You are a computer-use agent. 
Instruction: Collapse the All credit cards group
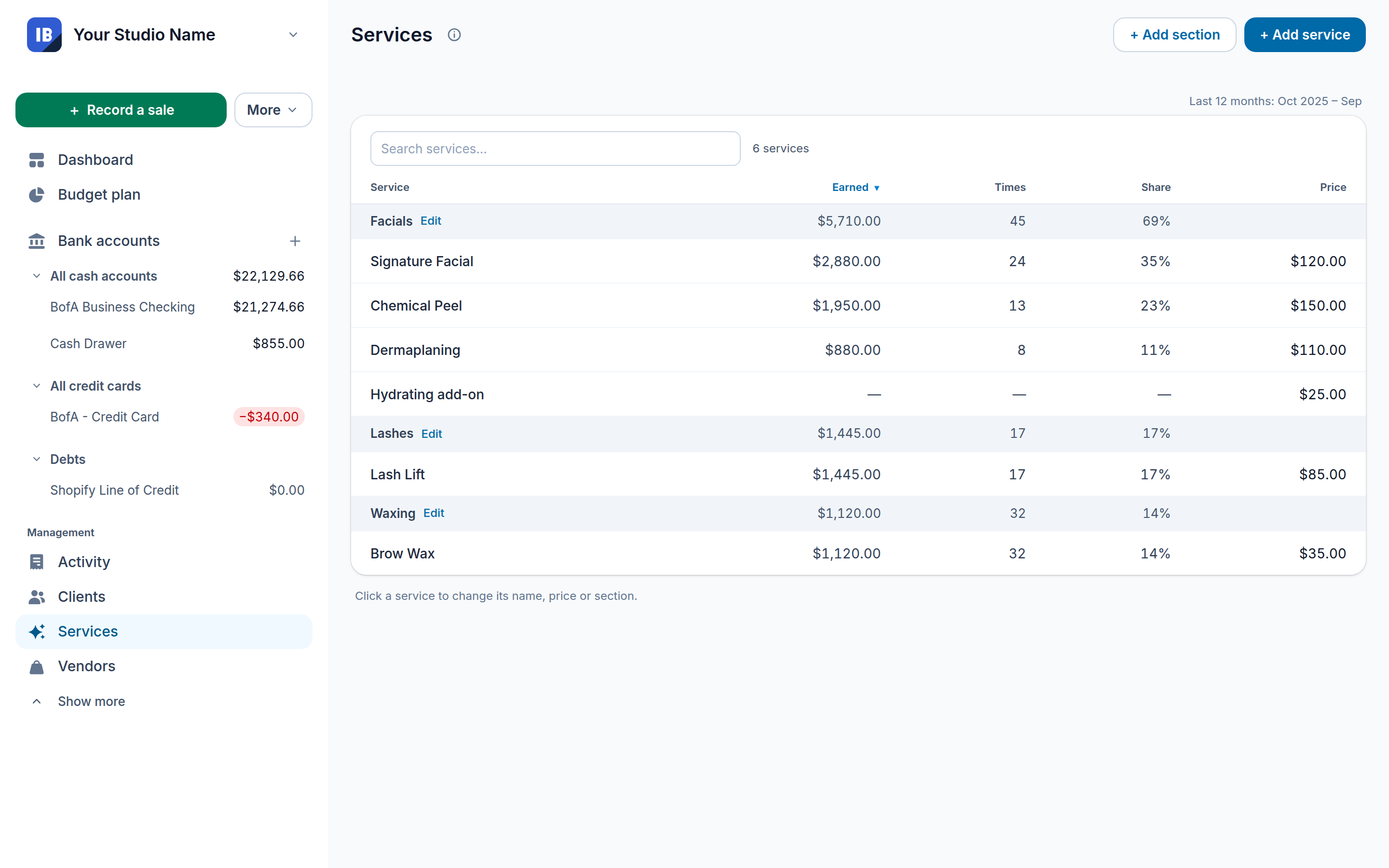pyautogui.click(x=37, y=386)
